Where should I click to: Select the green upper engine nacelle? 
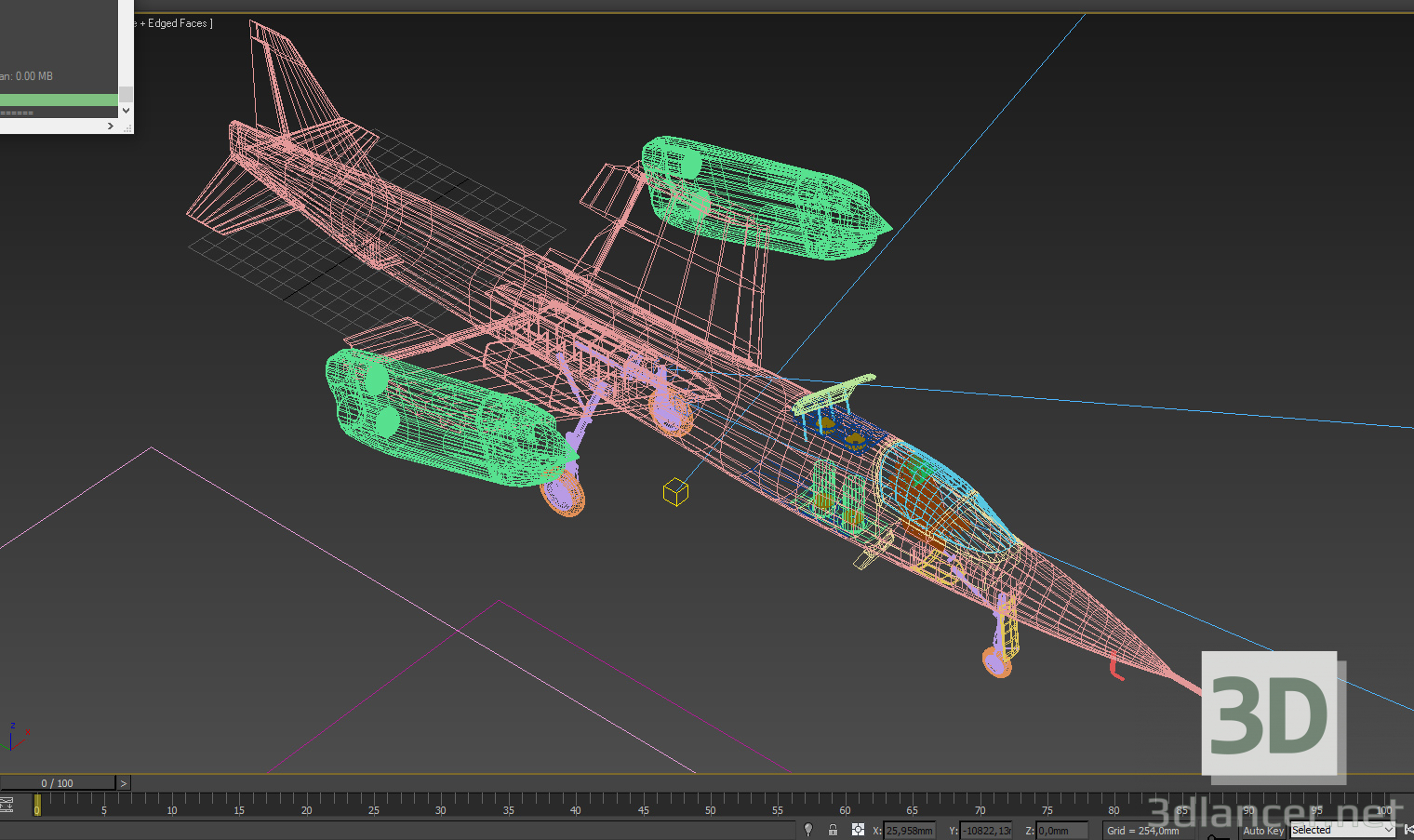763,197
